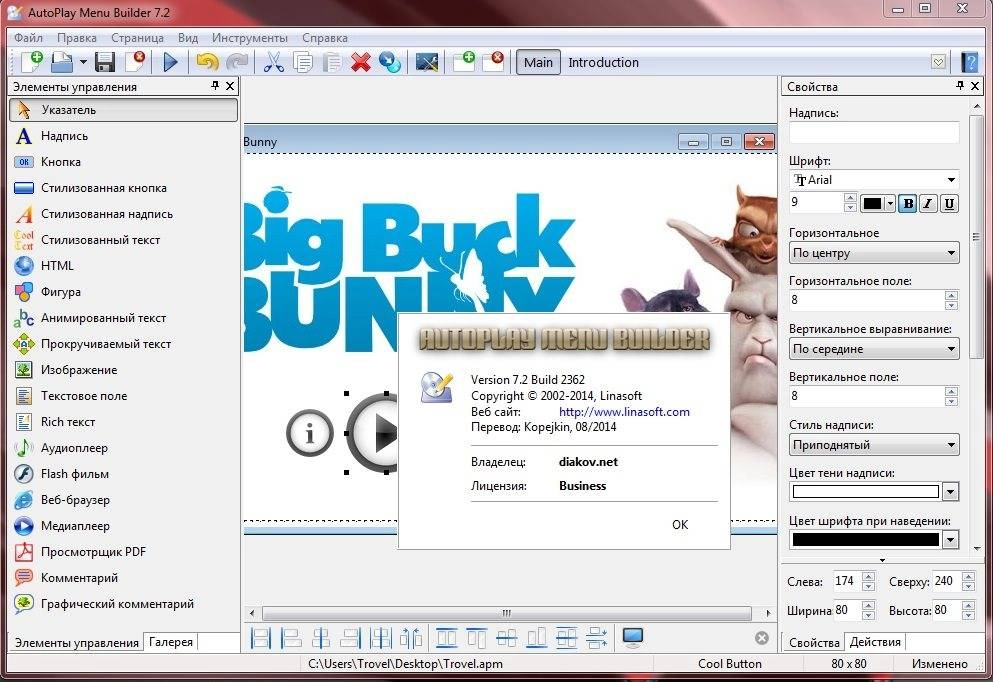Run preview with blue play icon
Image resolution: width=993 pixels, height=682 pixels.
[x=170, y=62]
